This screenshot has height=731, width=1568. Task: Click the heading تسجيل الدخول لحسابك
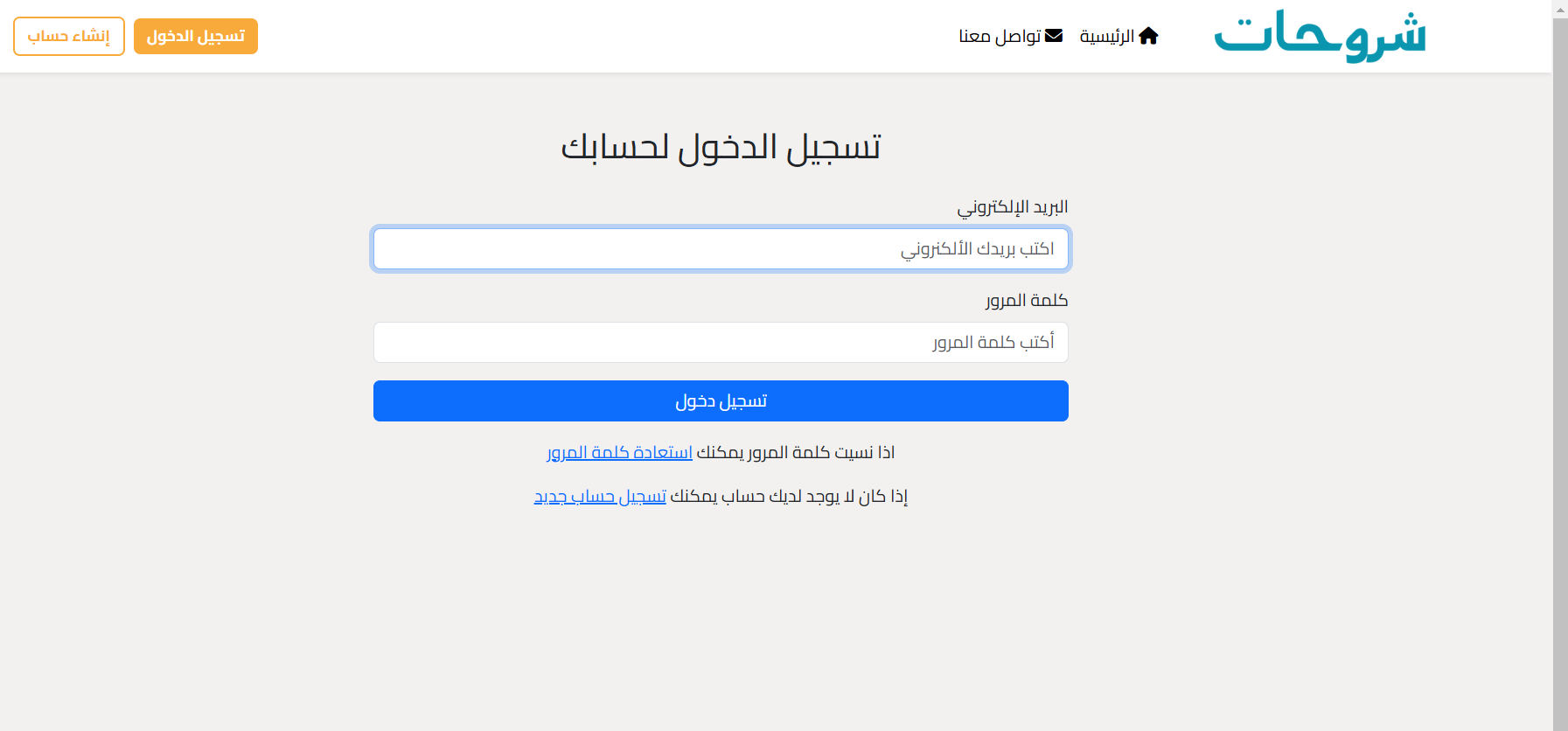click(x=721, y=147)
